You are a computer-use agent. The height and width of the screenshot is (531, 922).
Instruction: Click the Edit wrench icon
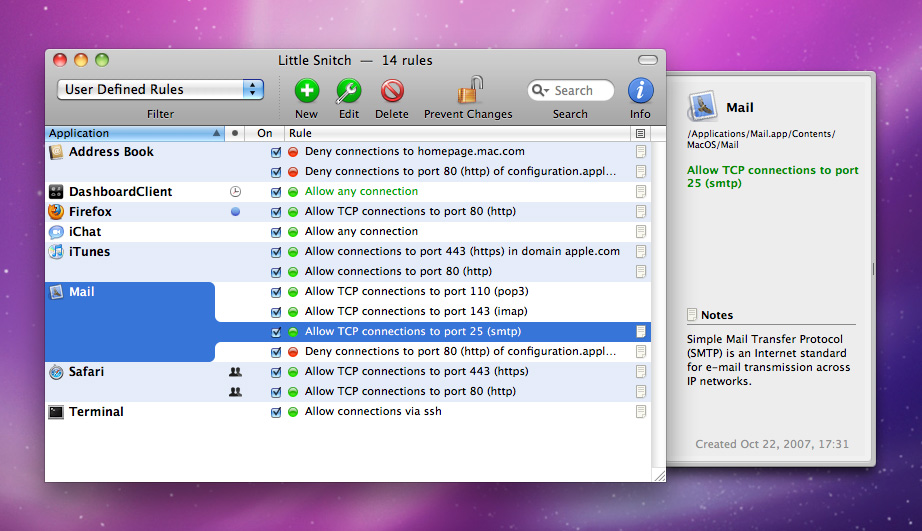pos(348,91)
